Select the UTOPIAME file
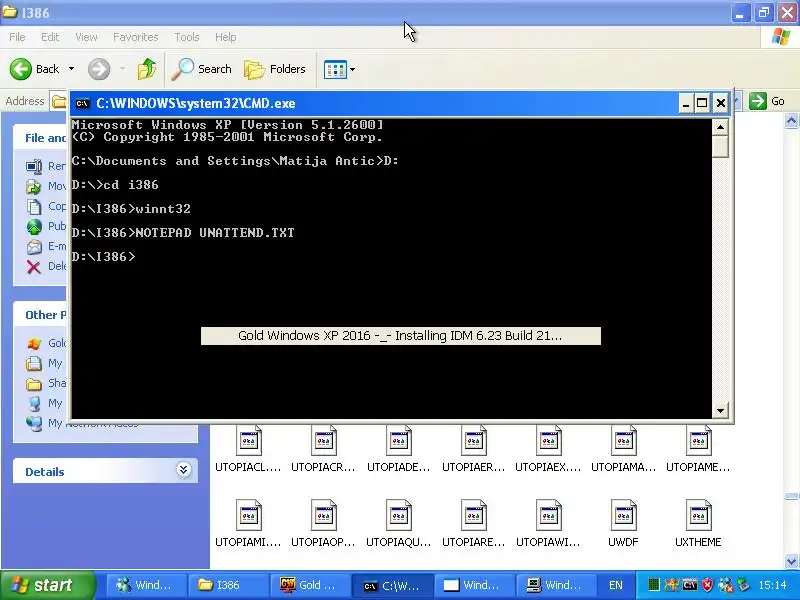The width and height of the screenshot is (800, 600). pyautogui.click(x=698, y=449)
